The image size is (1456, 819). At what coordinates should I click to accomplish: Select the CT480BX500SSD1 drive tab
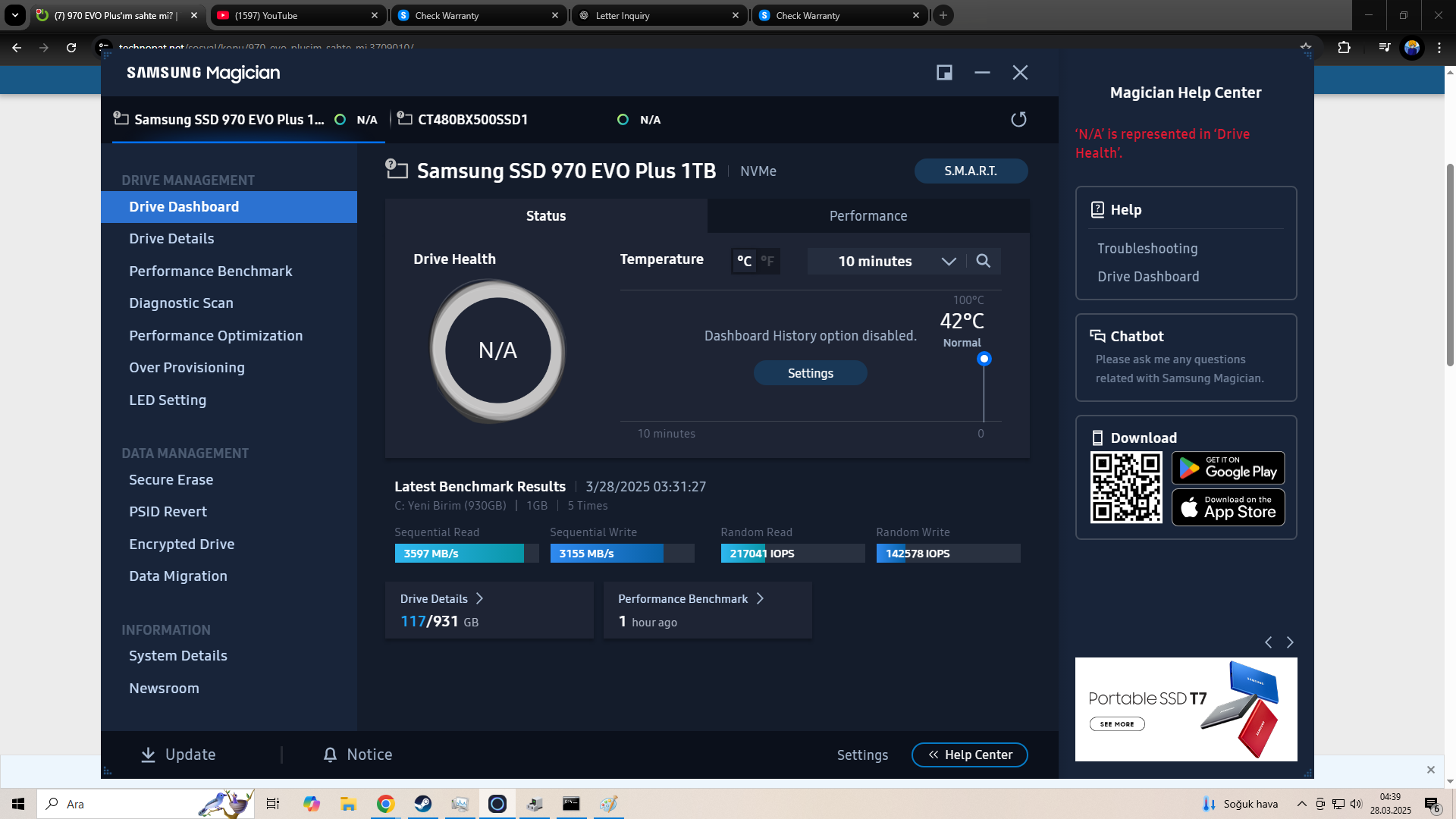pyautogui.click(x=473, y=120)
